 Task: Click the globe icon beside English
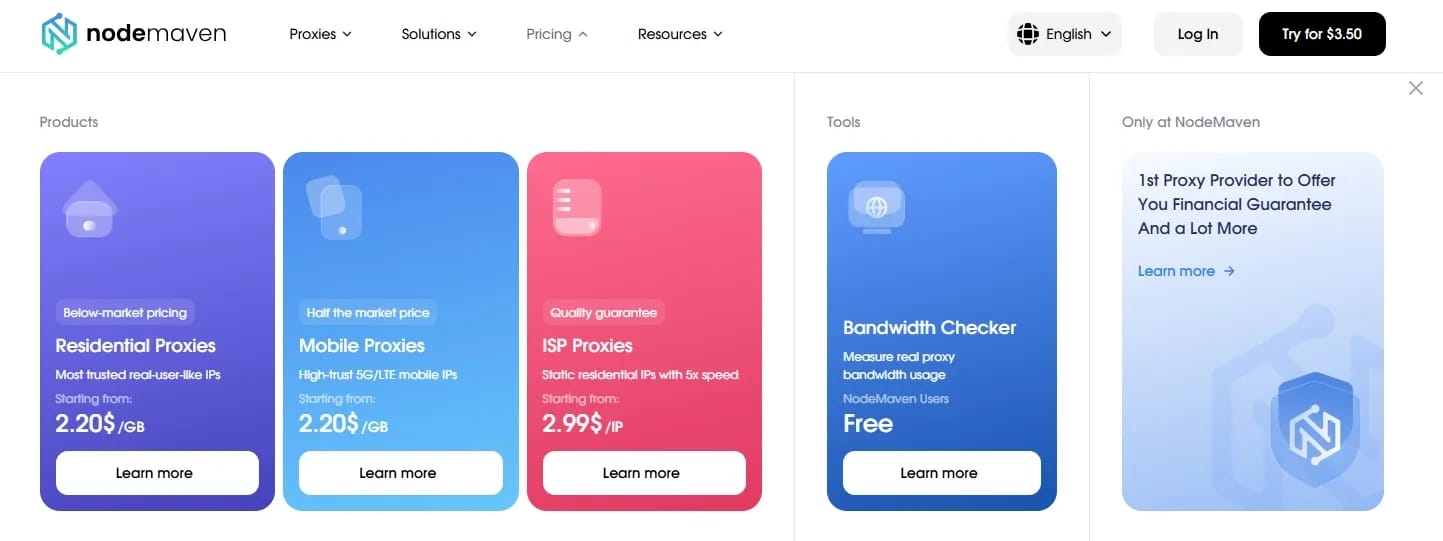tap(1028, 34)
